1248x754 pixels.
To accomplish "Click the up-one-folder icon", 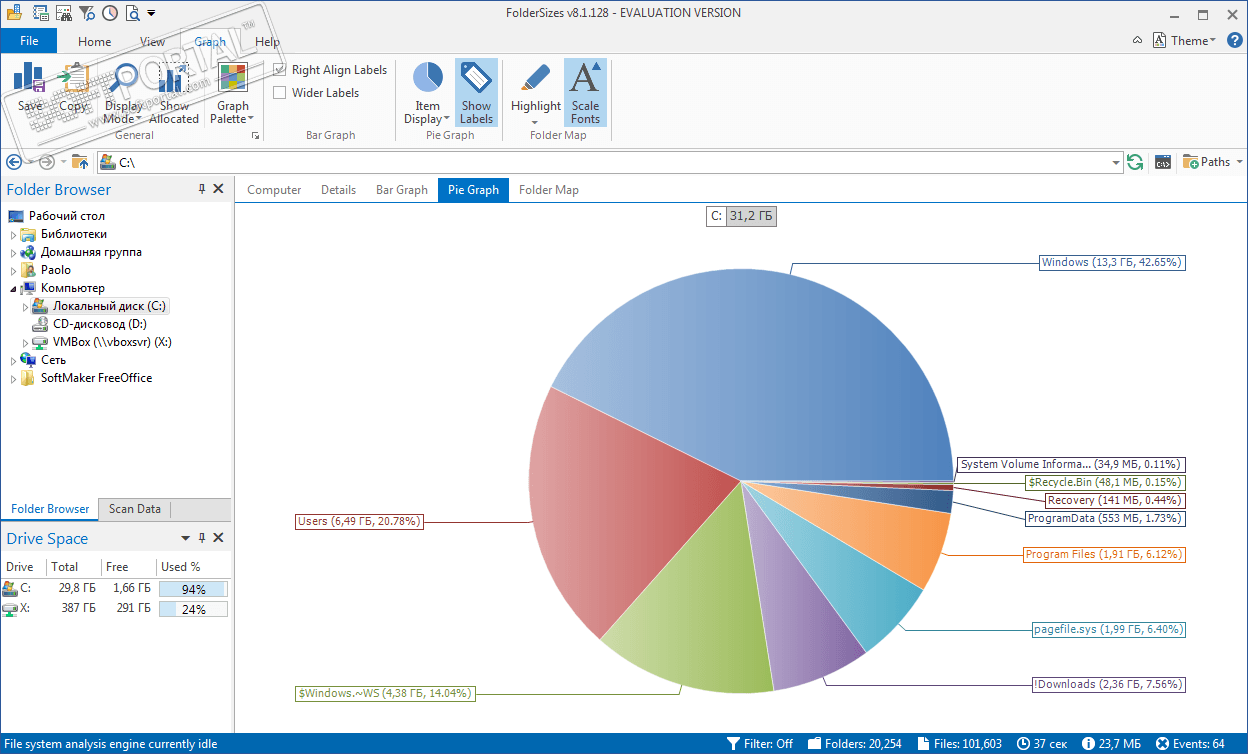I will [x=80, y=162].
